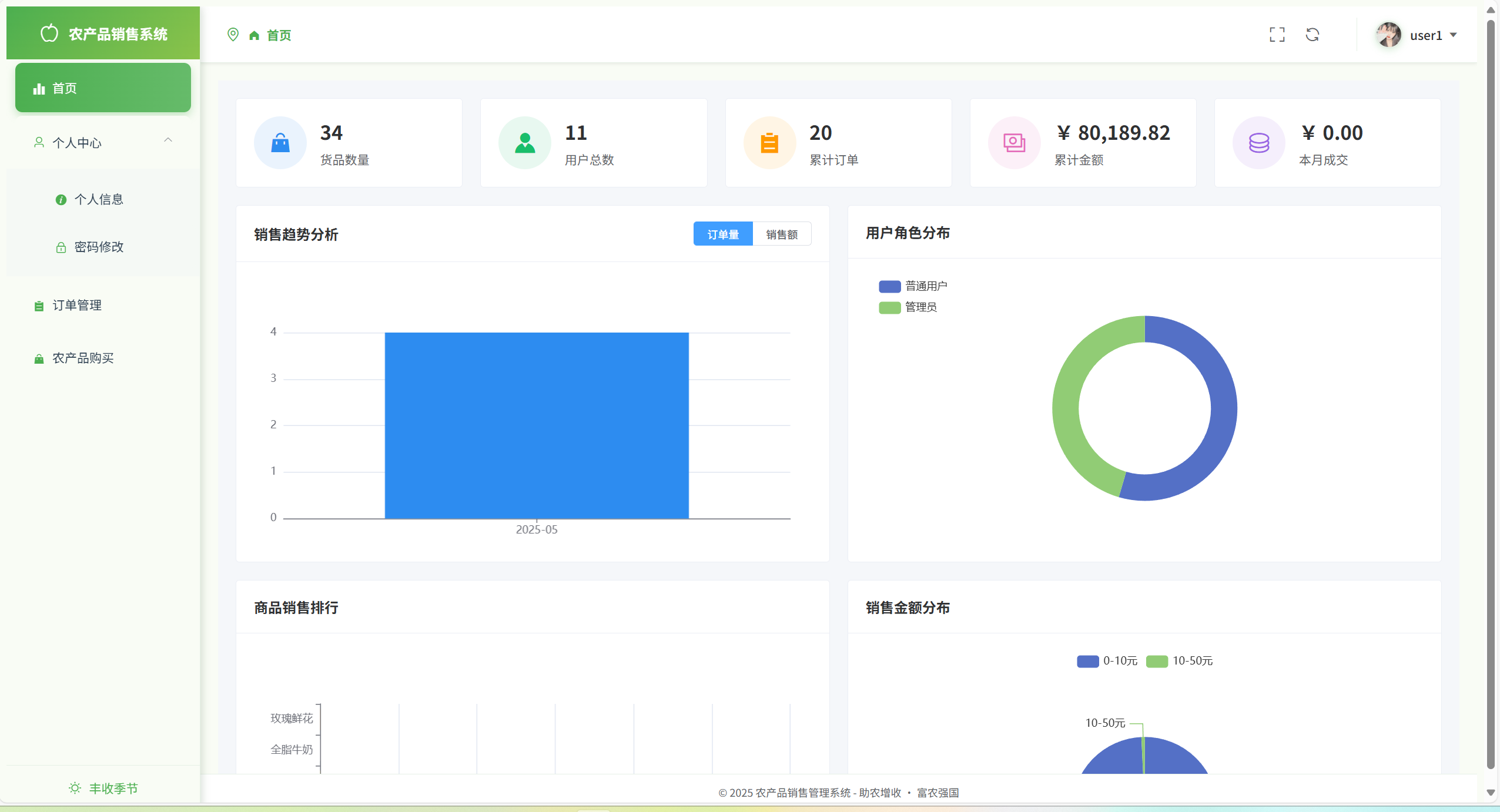Toggle 普通用户 legend swatch in role chart
The height and width of the screenshot is (812, 1500).
(889, 287)
